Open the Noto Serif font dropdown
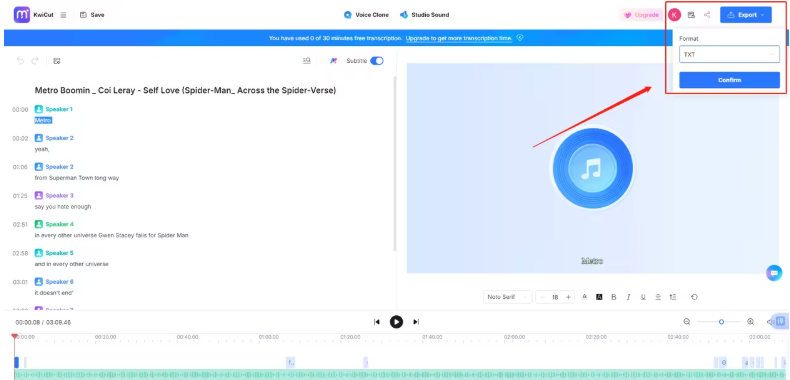This screenshot has height=380, width=790. tap(507, 297)
